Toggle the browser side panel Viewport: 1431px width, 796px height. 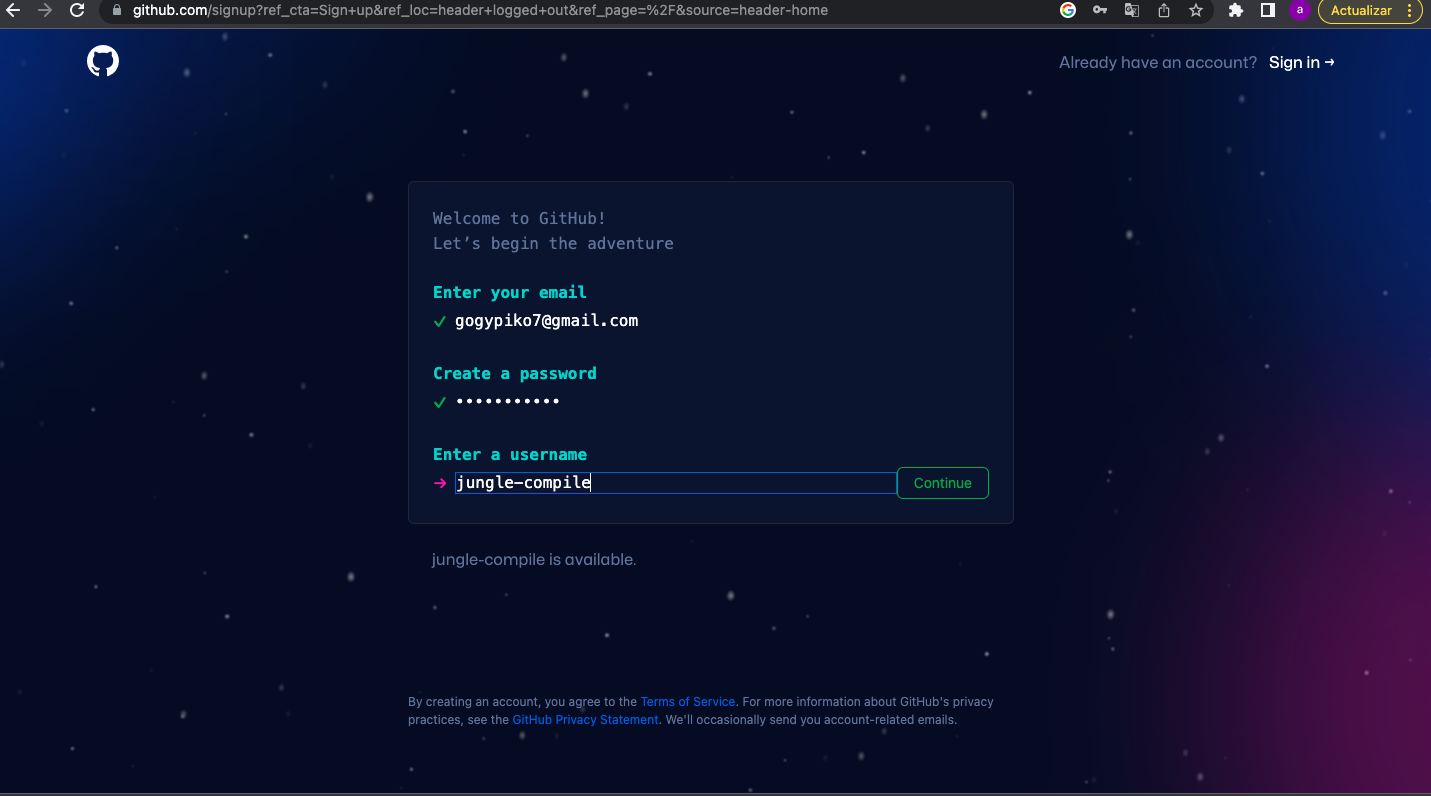click(x=1268, y=10)
